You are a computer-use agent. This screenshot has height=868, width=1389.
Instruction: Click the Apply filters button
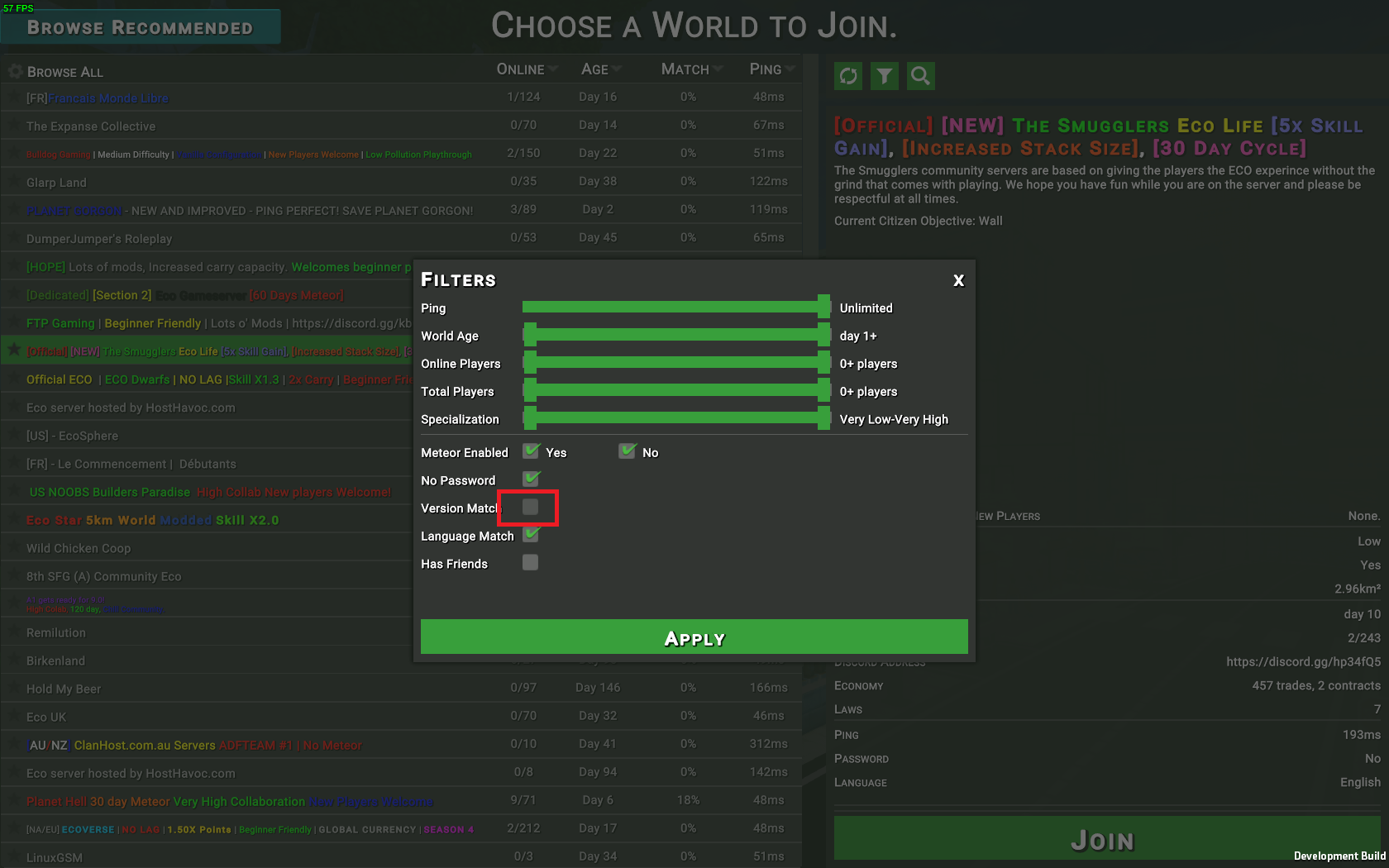694,637
